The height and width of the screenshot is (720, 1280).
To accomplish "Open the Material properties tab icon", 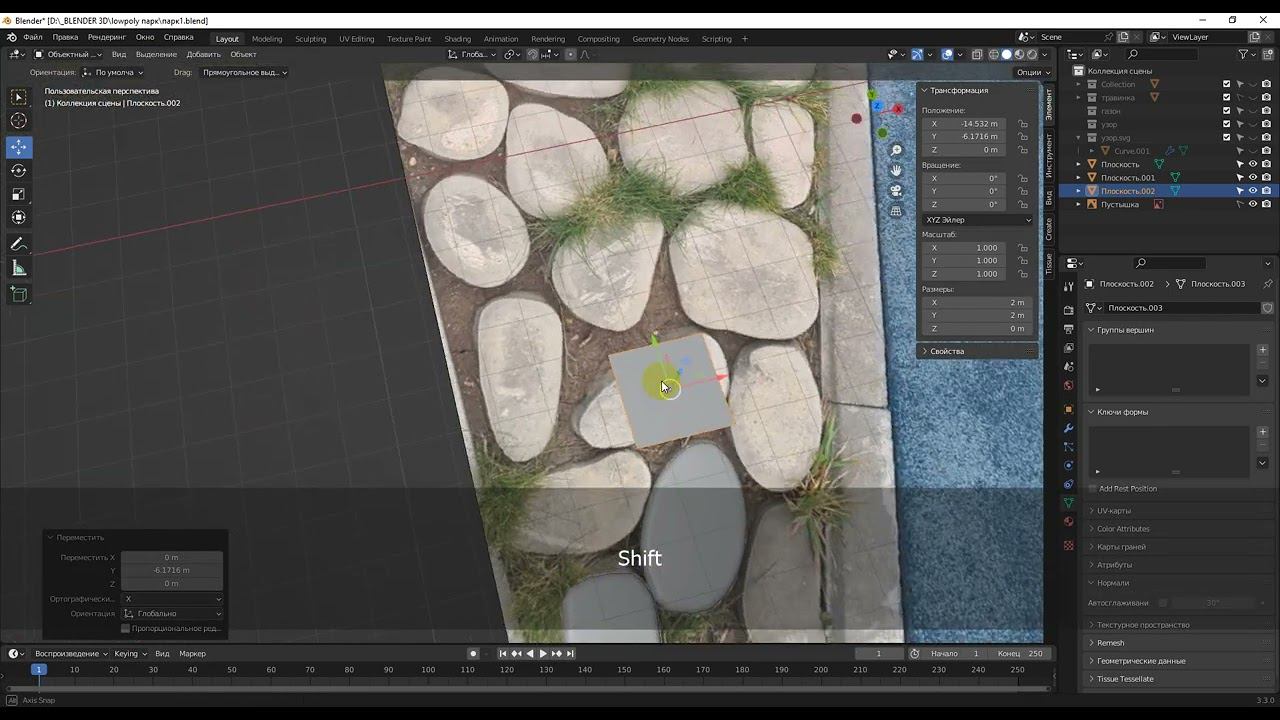I will (1069, 521).
